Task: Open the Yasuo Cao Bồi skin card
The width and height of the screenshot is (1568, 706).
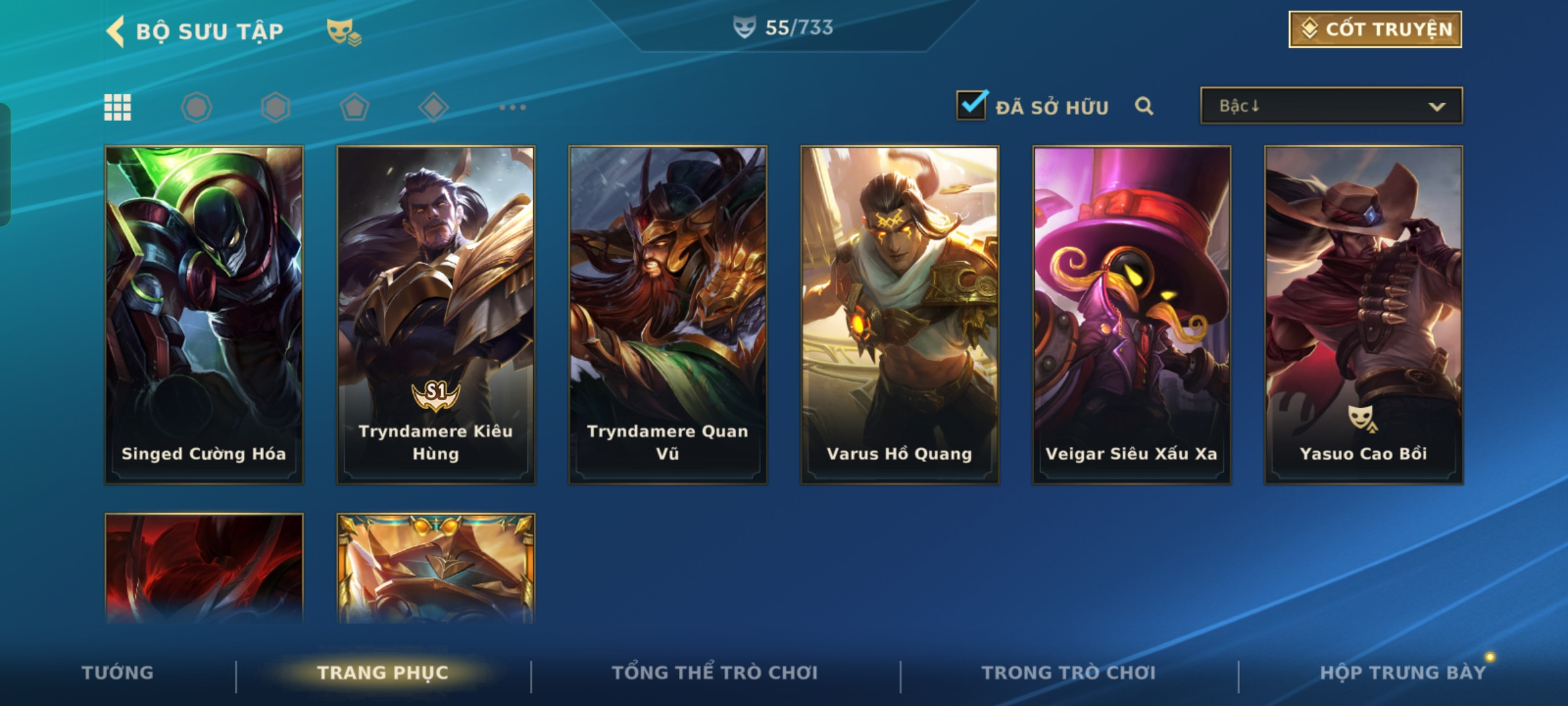Action: click(x=1364, y=315)
